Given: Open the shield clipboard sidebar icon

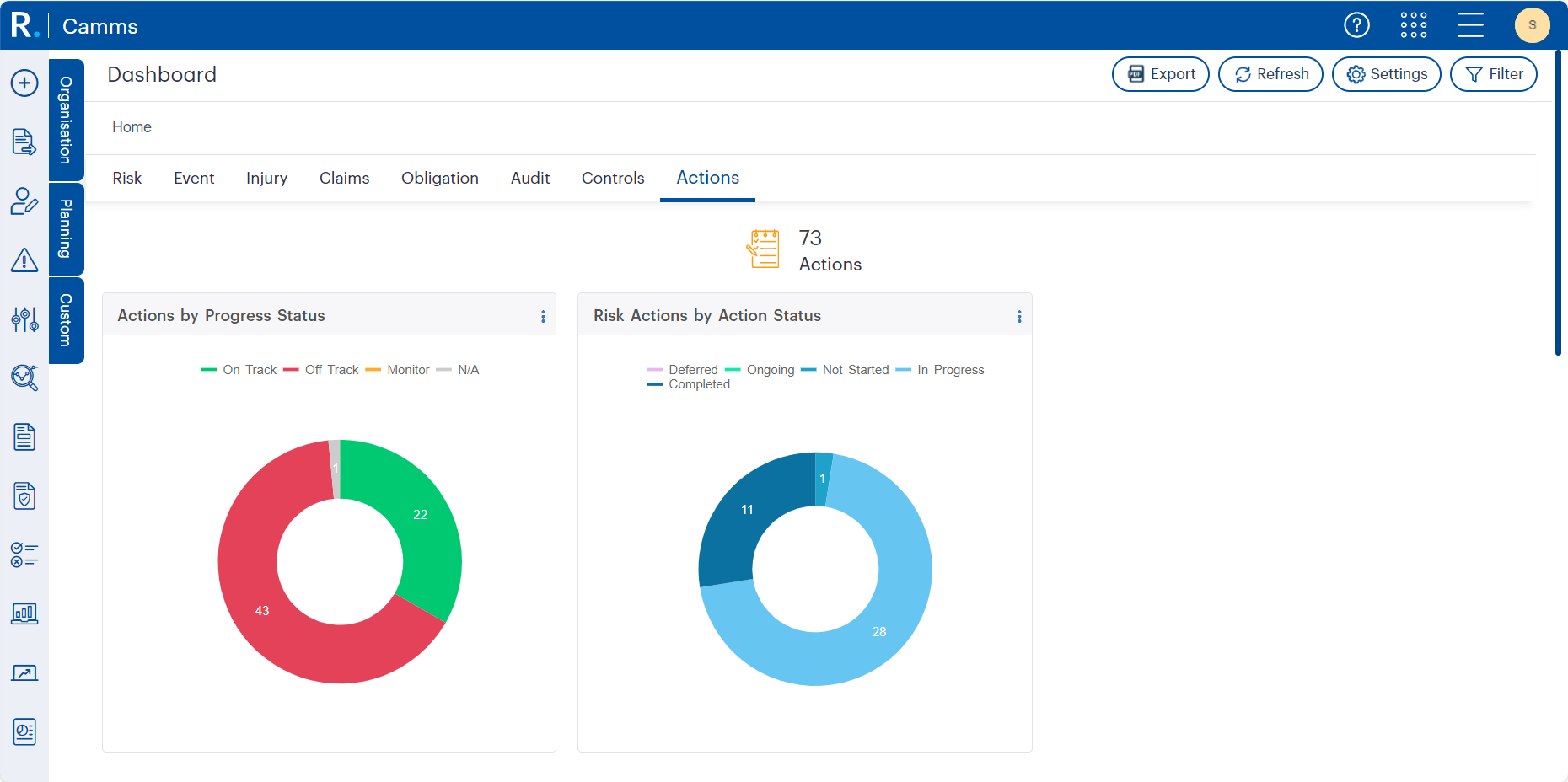Looking at the screenshot, I should tap(24, 495).
